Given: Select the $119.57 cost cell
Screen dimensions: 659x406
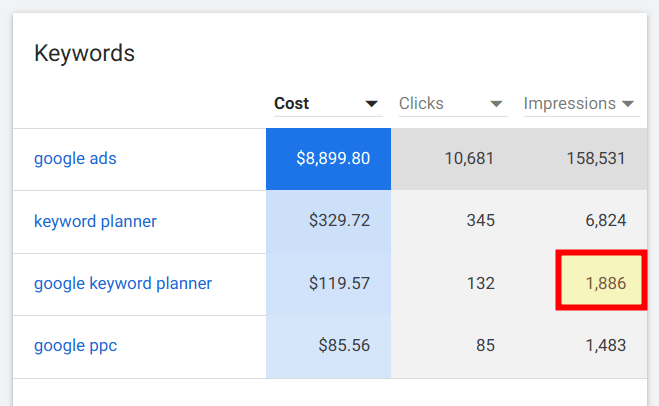Looking at the screenshot, I should pos(328,284).
